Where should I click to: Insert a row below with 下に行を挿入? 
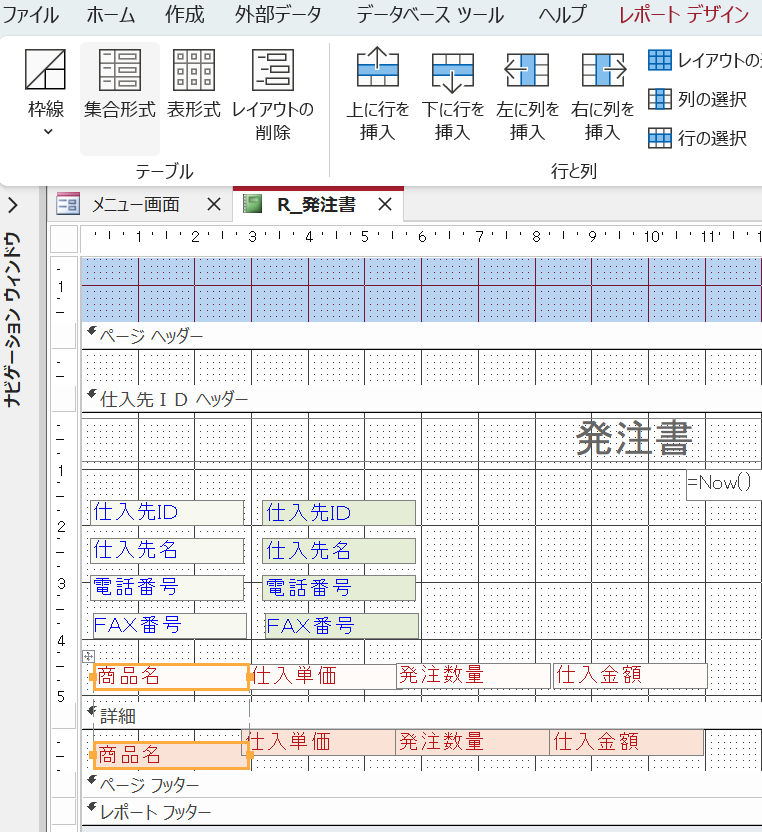coord(453,94)
